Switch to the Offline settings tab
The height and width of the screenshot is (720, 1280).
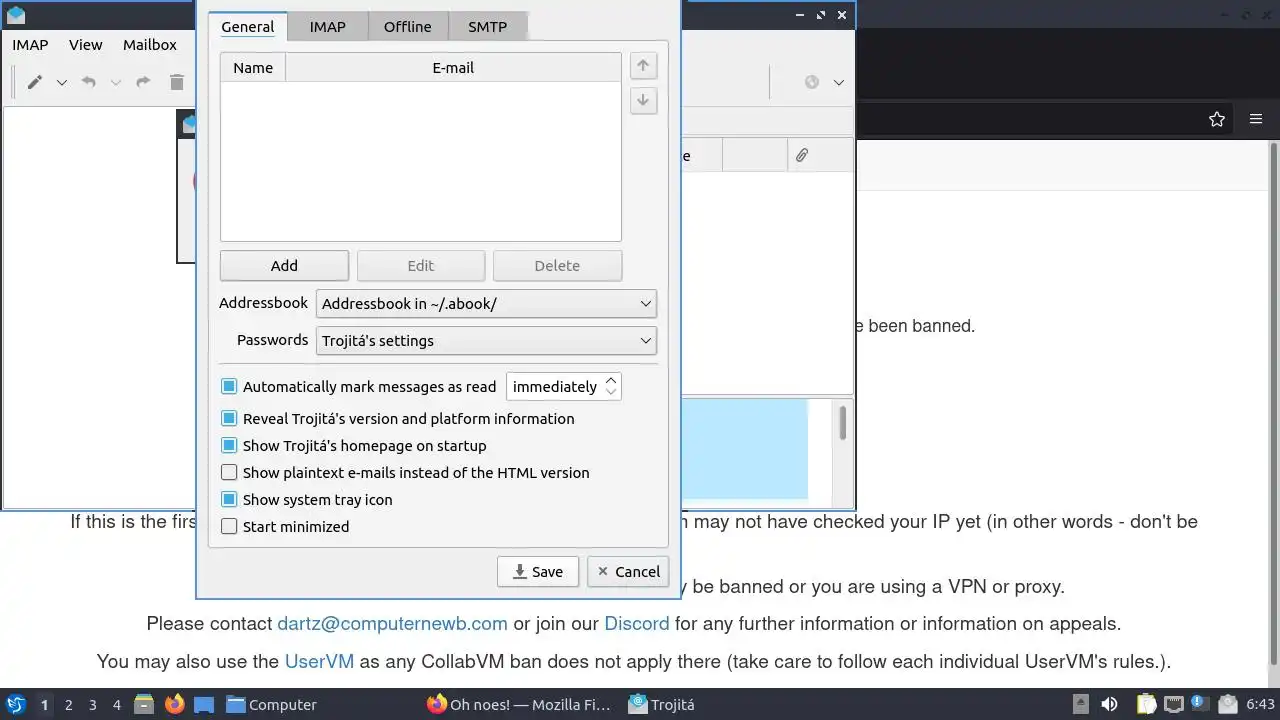tap(408, 27)
